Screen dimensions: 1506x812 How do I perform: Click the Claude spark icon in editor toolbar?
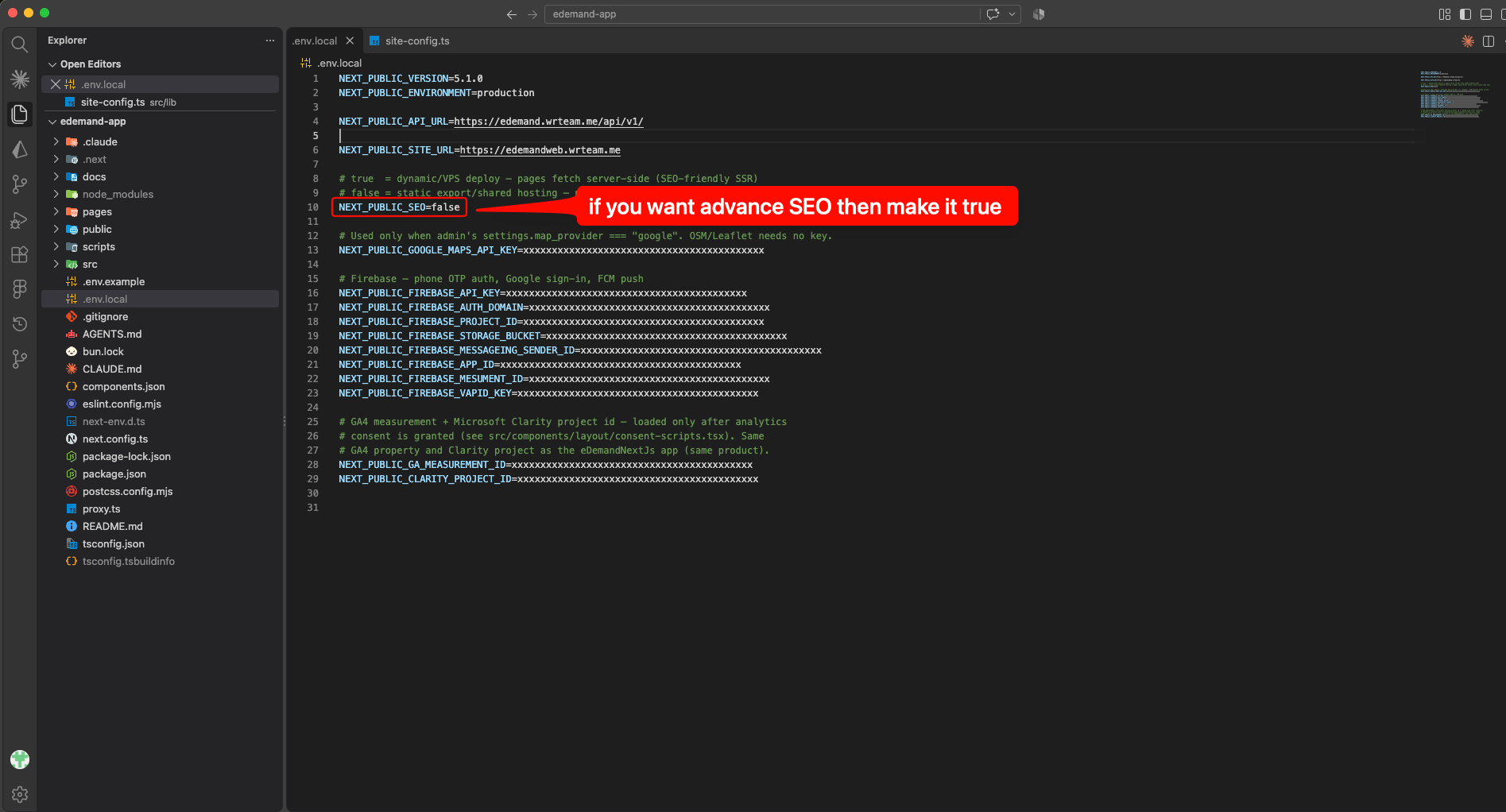coord(1468,41)
